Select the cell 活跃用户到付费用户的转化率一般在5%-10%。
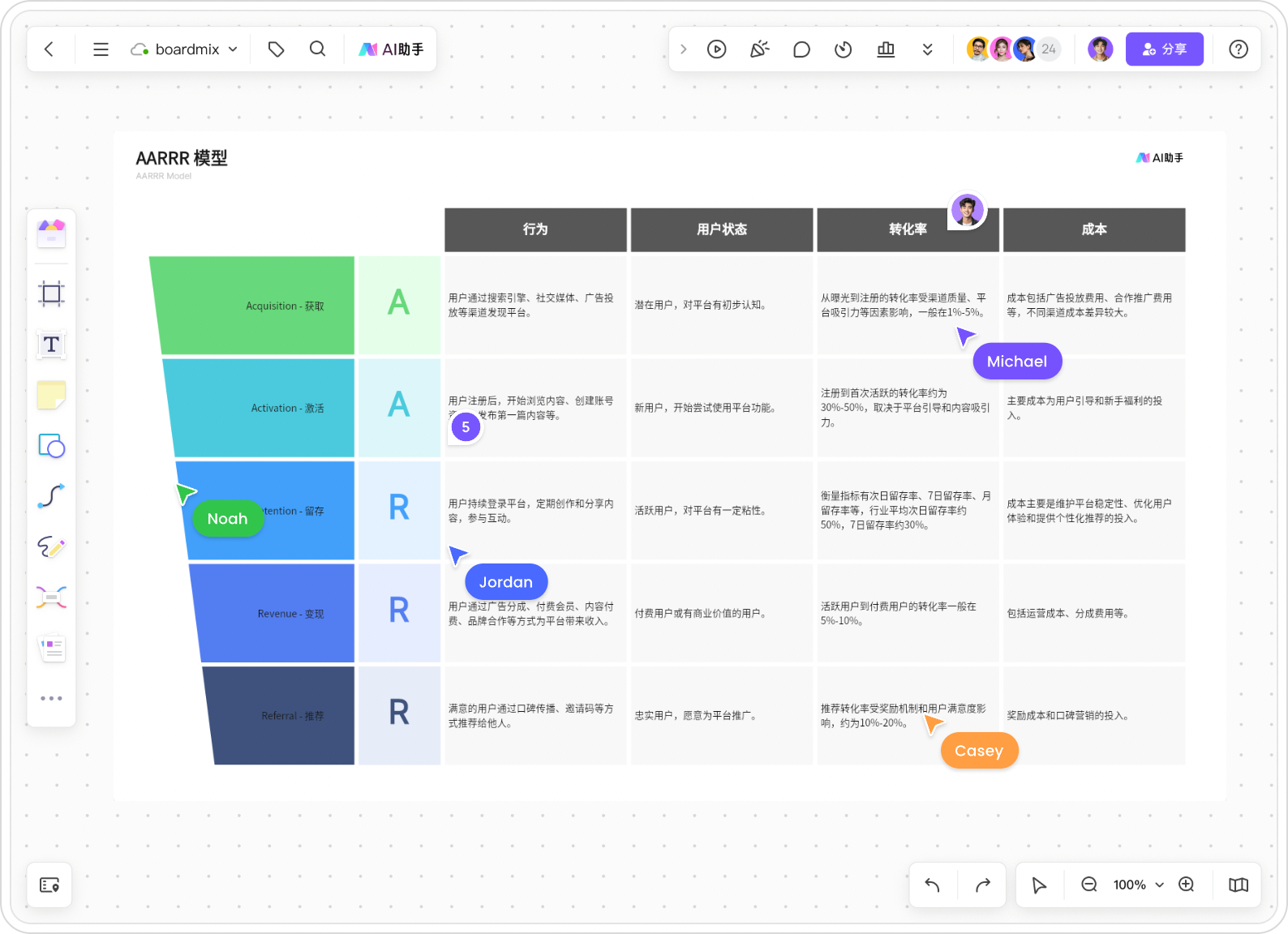1288x934 pixels. 908,613
